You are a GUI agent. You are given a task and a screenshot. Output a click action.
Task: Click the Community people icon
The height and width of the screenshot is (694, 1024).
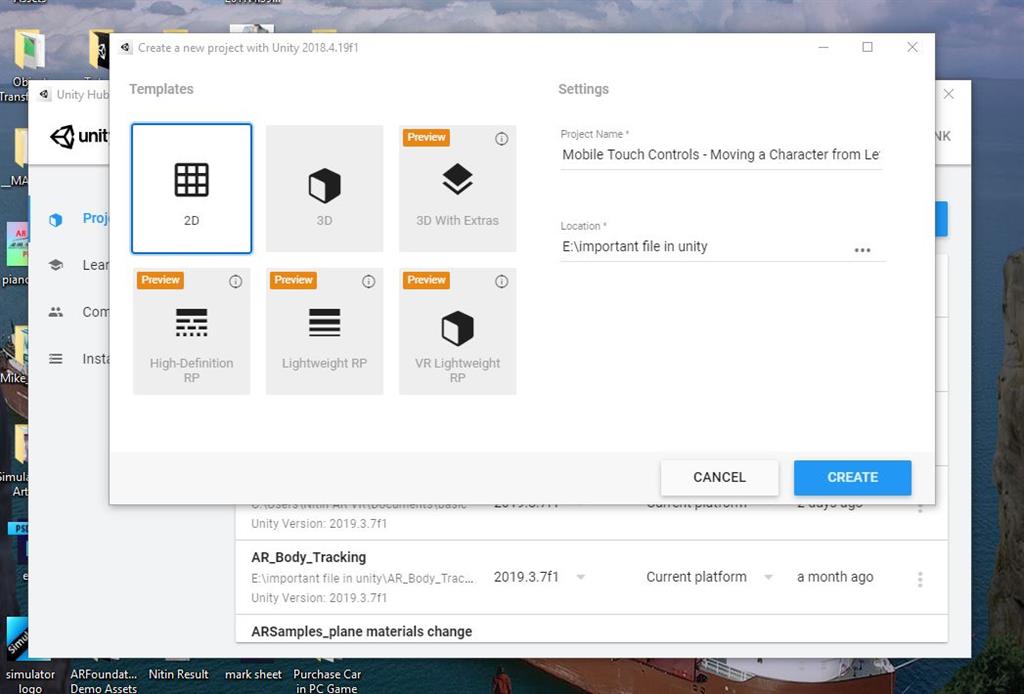click(x=57, y=312)
